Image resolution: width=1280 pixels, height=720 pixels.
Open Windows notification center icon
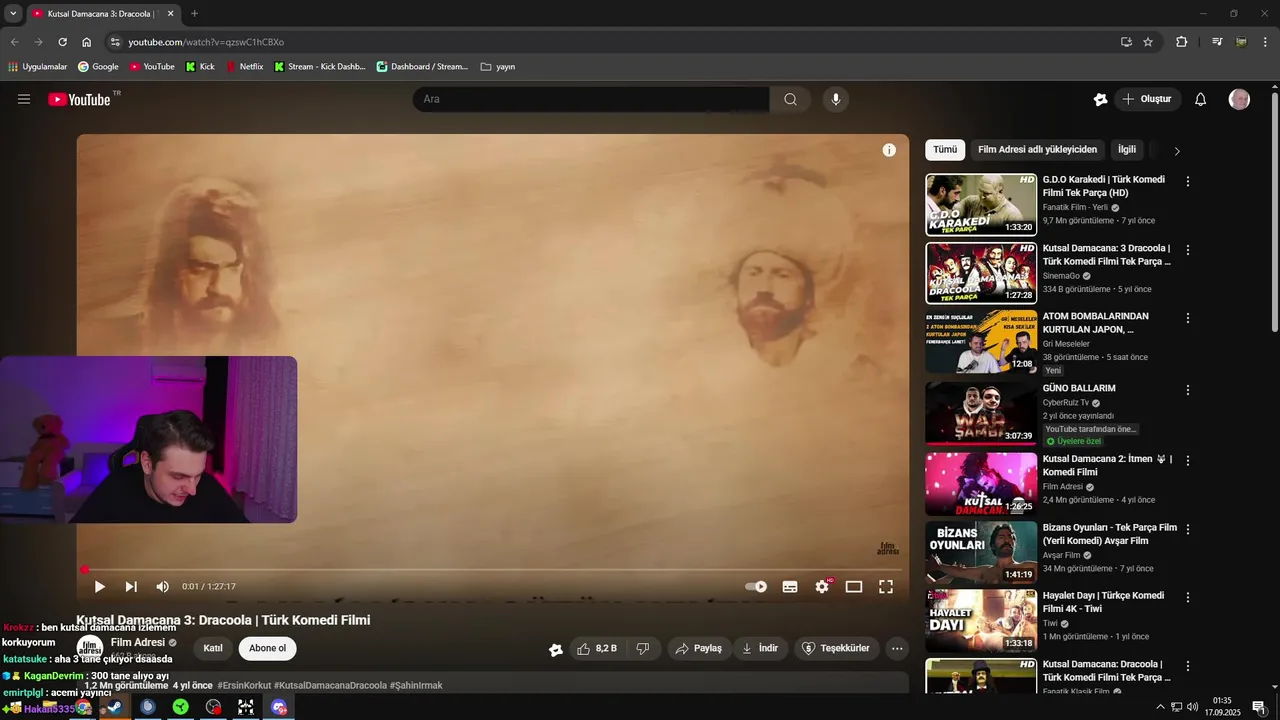coord(1260,707)
